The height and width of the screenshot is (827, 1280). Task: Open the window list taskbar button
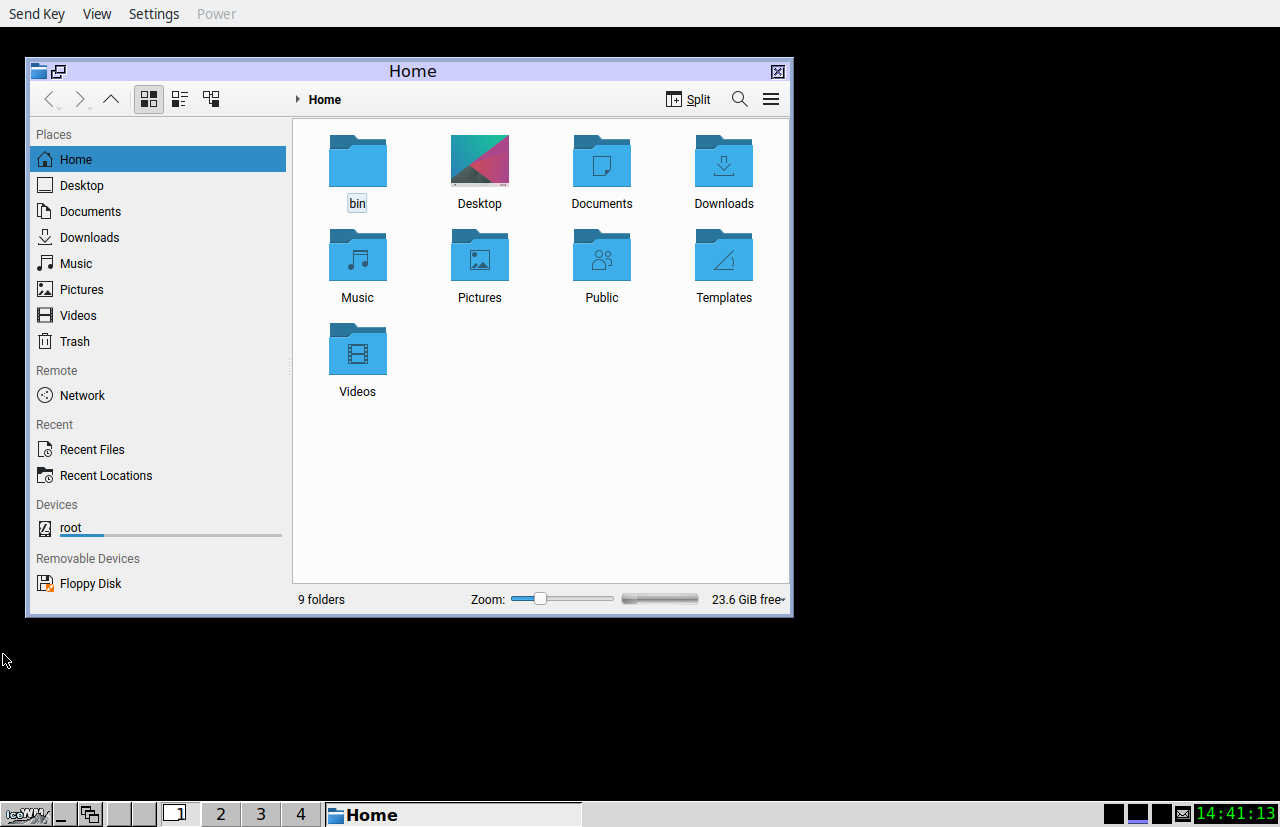click(90, 814)
